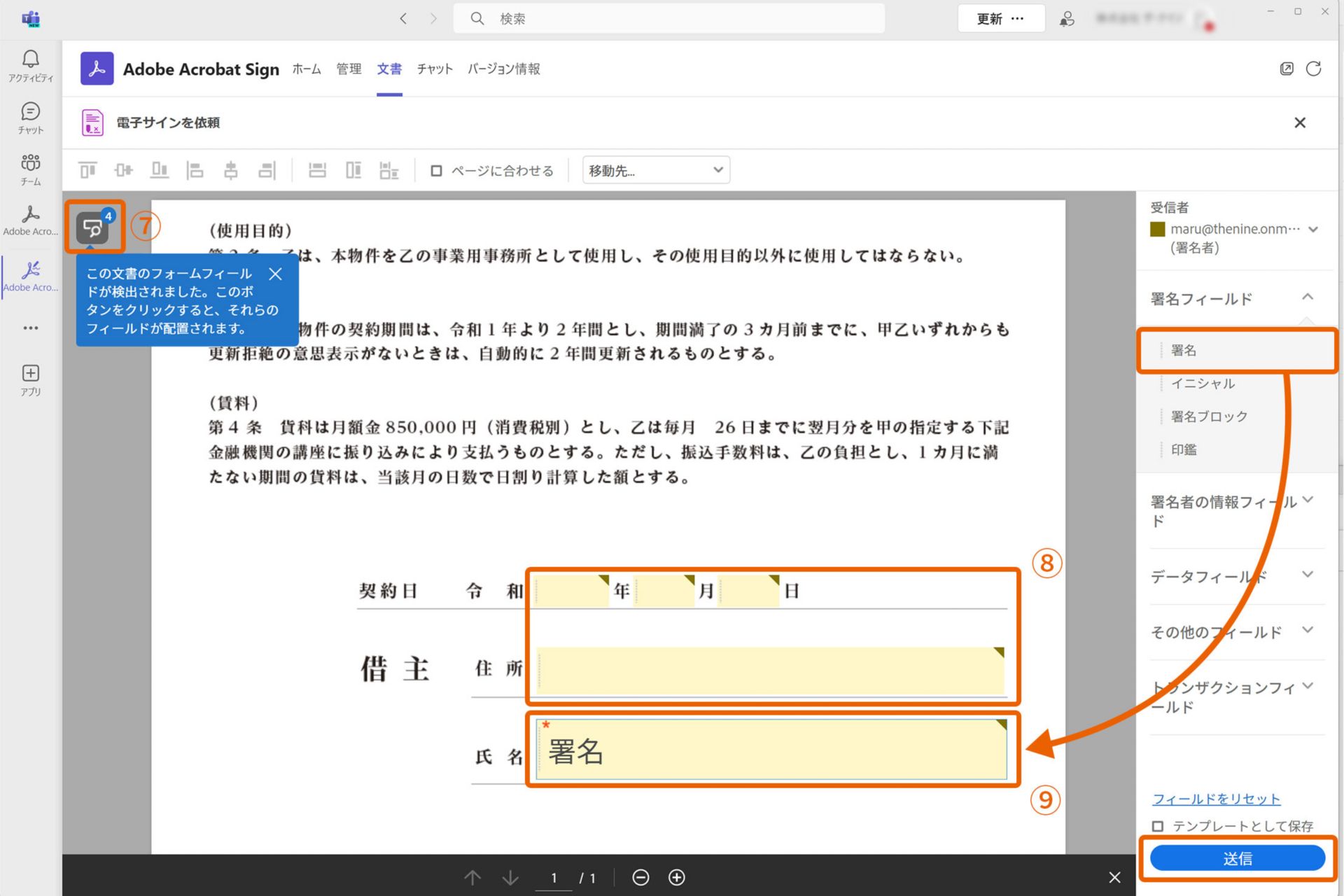The width and height of the screenshot is (1344, 896).
Task: Open the 移動先 dropdown
Action: (656, 170)
